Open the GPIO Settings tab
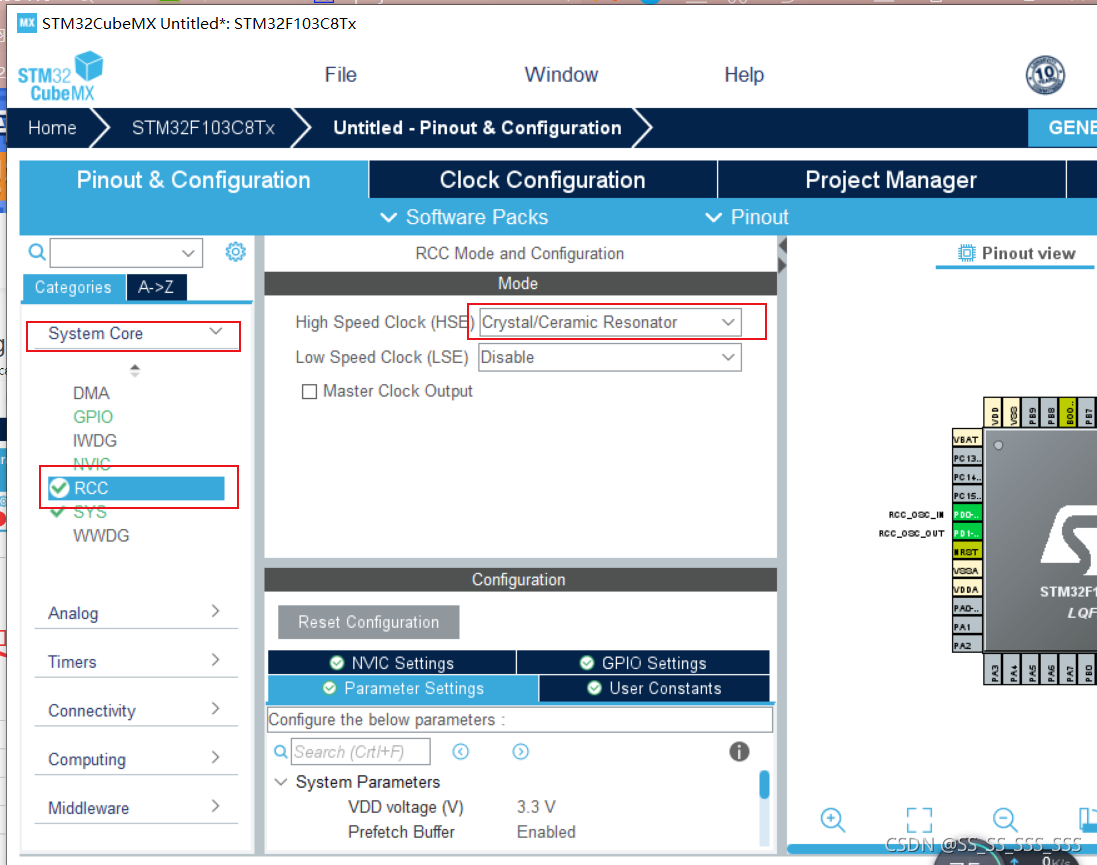Screen dimensions: 1097x865 click(643, 663)
